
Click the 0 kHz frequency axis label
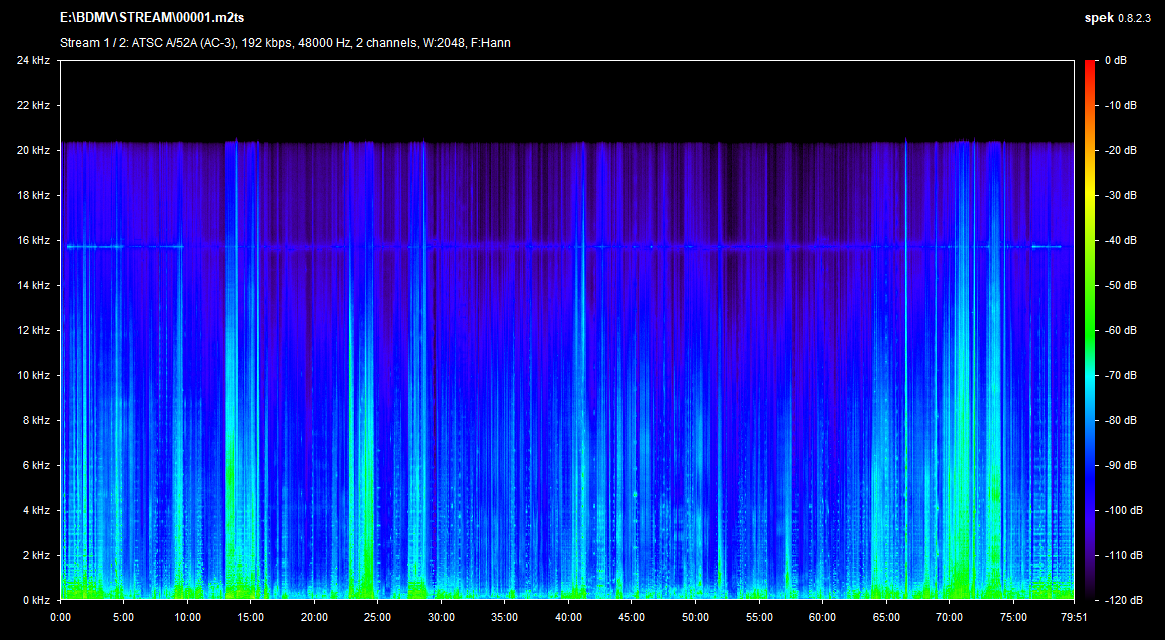[35, 600]
